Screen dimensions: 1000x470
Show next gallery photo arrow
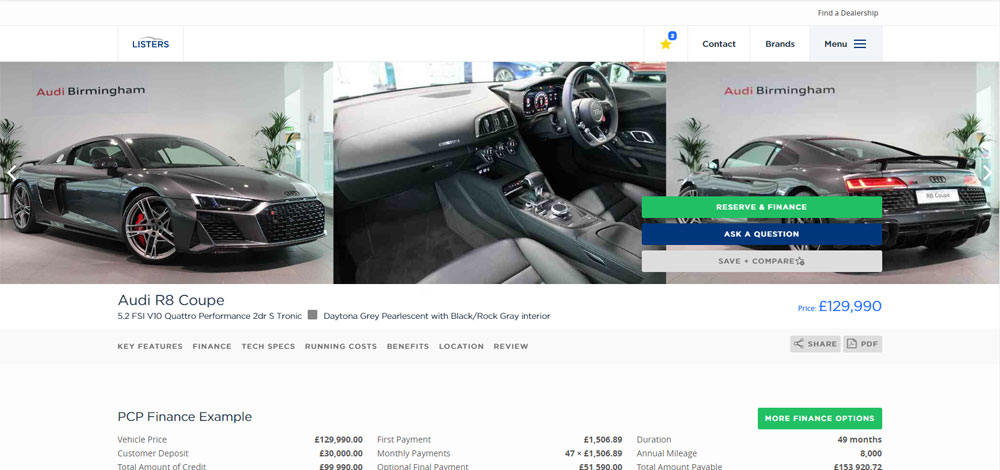[x=987, y=173]
